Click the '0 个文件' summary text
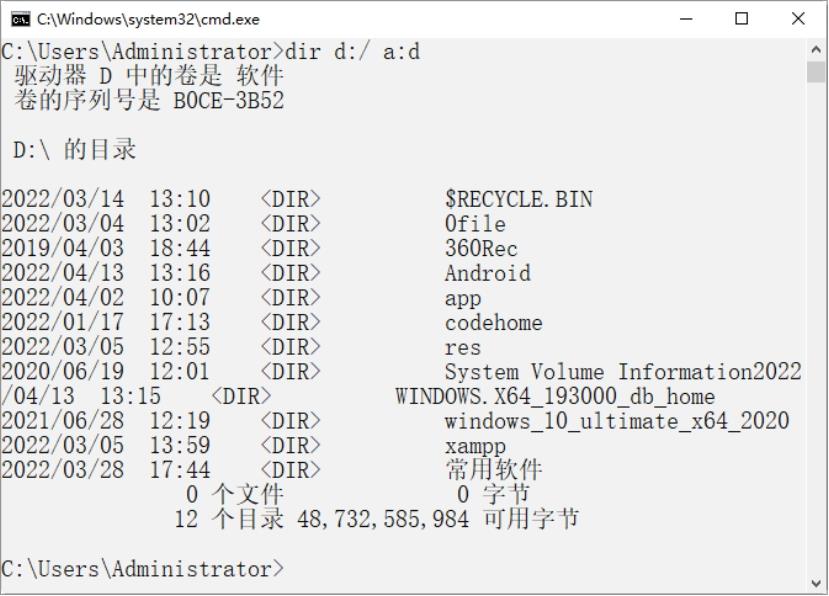The width and height of the screenshot is (829, 596). click(235, 494)
